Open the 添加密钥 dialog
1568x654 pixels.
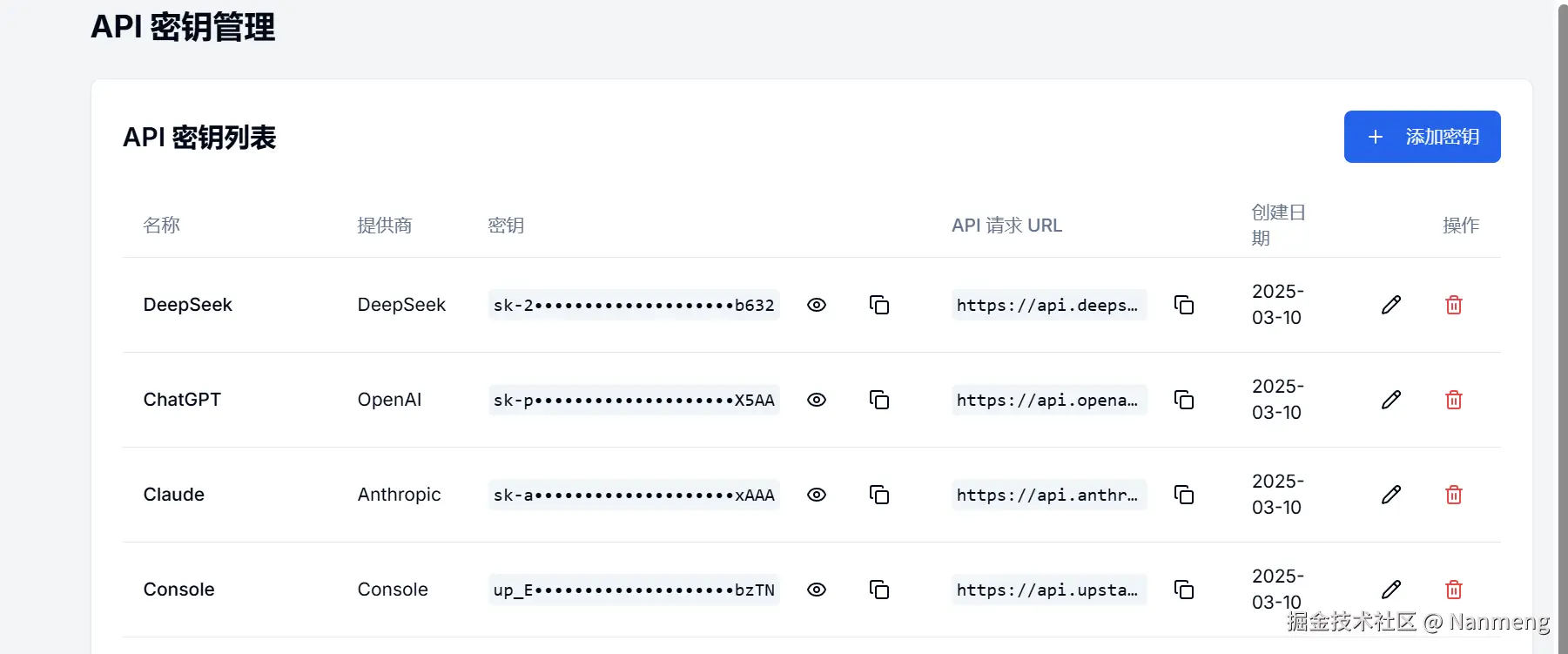[1421, 137]
